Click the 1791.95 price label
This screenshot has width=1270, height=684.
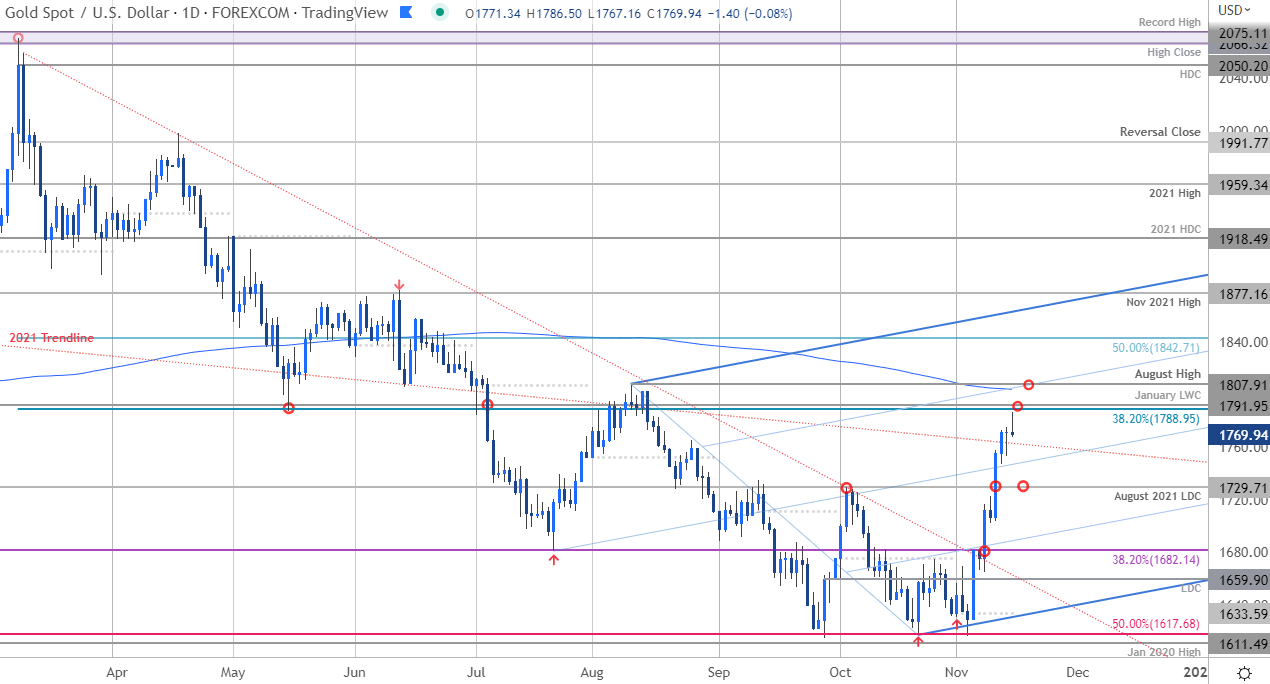tap(1238, 406)
